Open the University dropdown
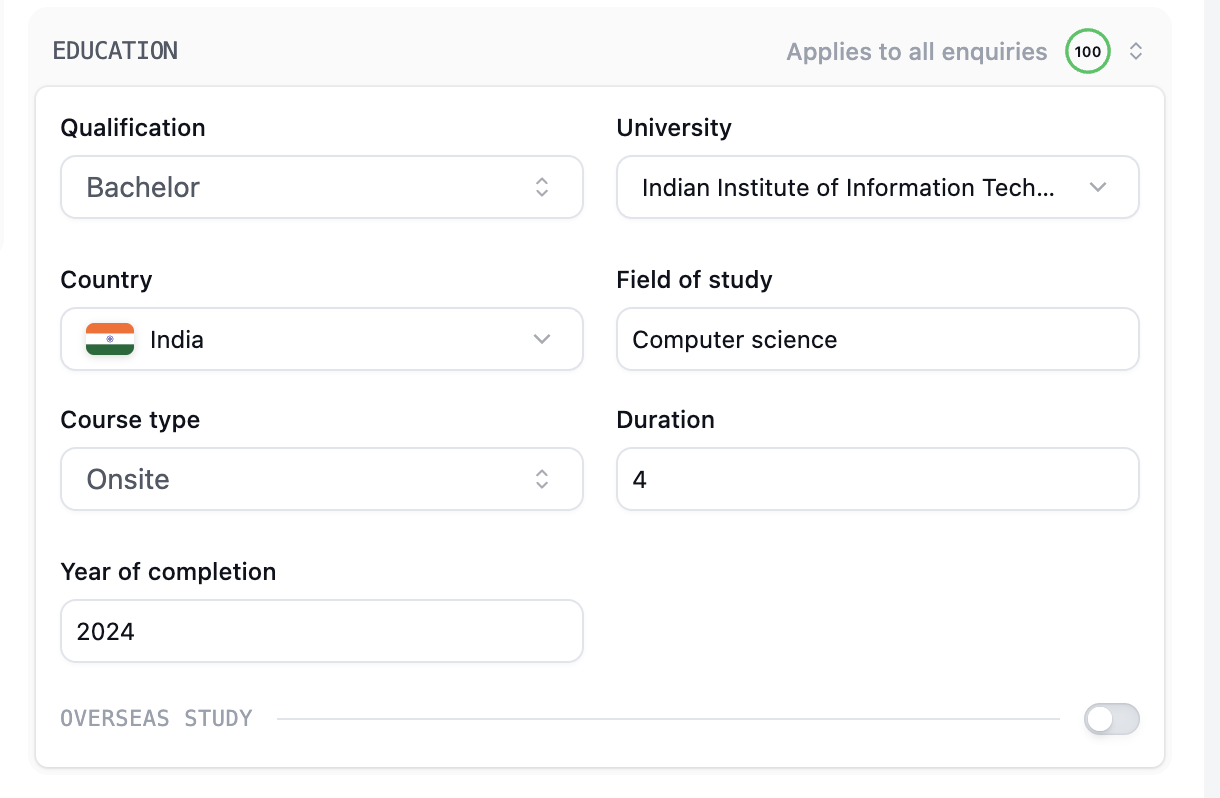Viewport: 1220px width, 798px height. point(878,187)
